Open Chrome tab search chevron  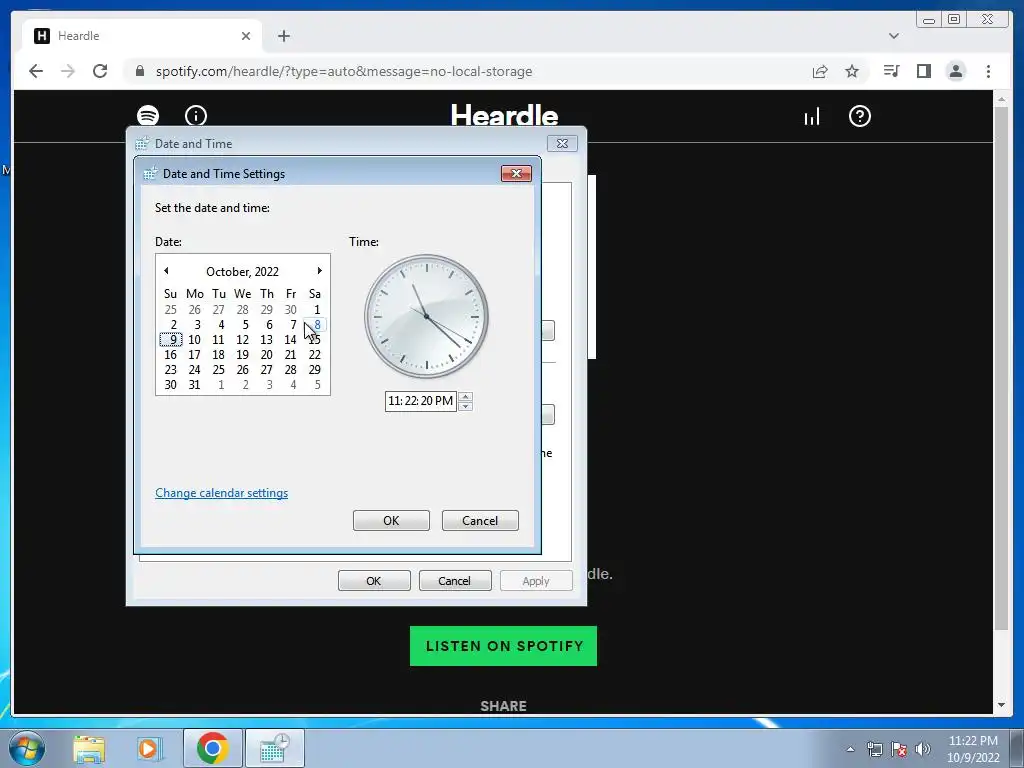(x=893, y=36)
